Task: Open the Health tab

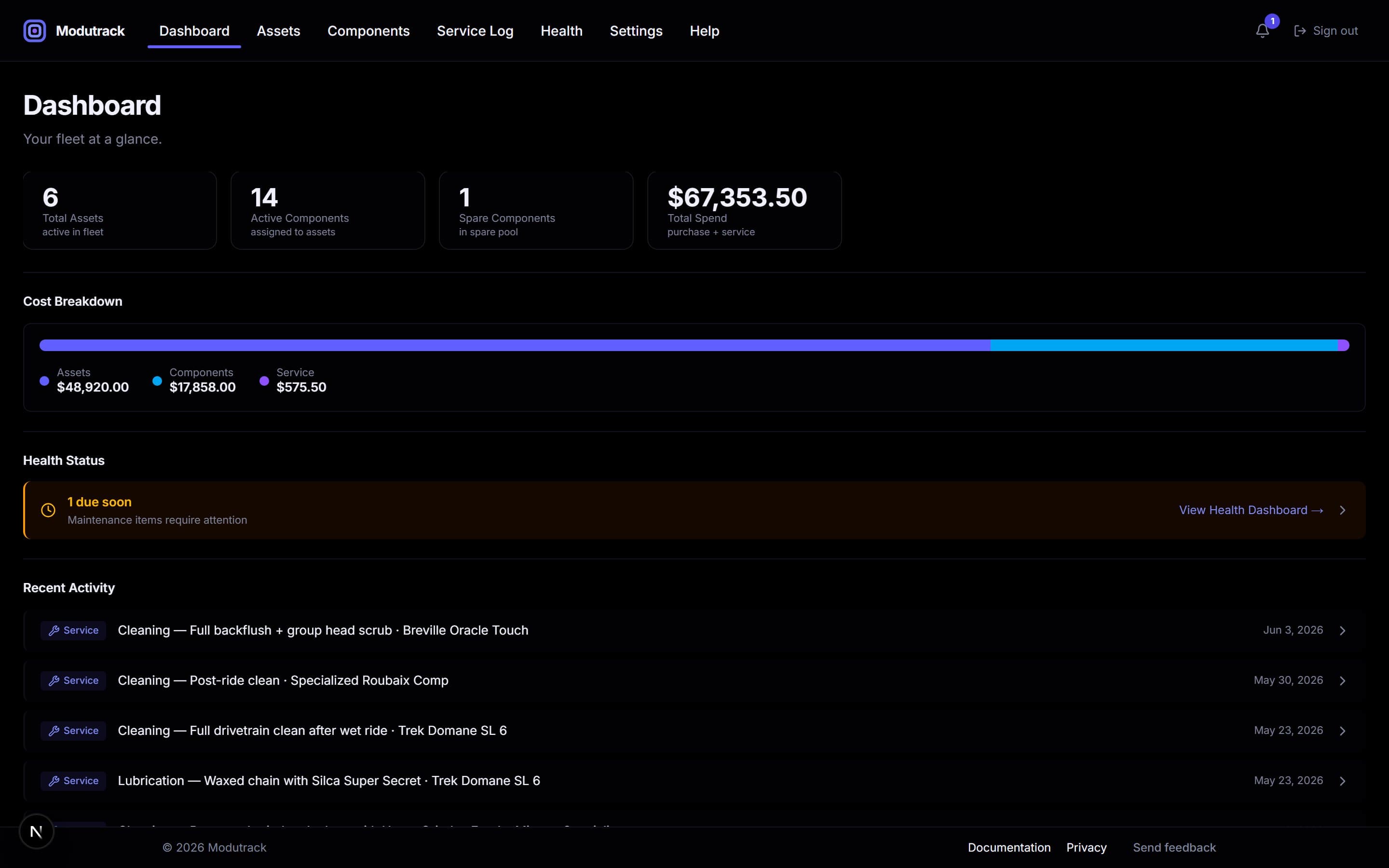Action: click(561, 31)
